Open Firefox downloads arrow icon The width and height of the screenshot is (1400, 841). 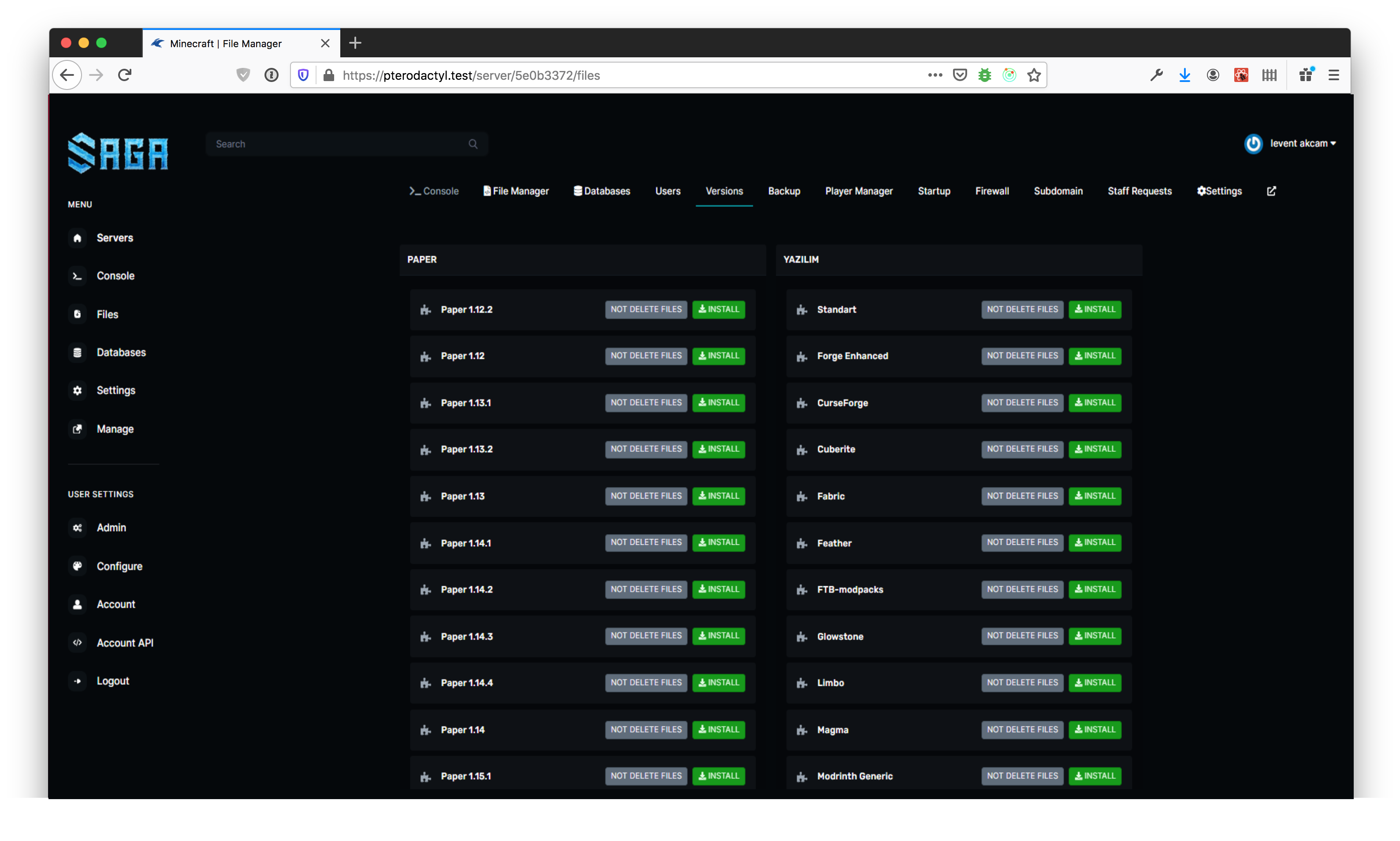1184,75
